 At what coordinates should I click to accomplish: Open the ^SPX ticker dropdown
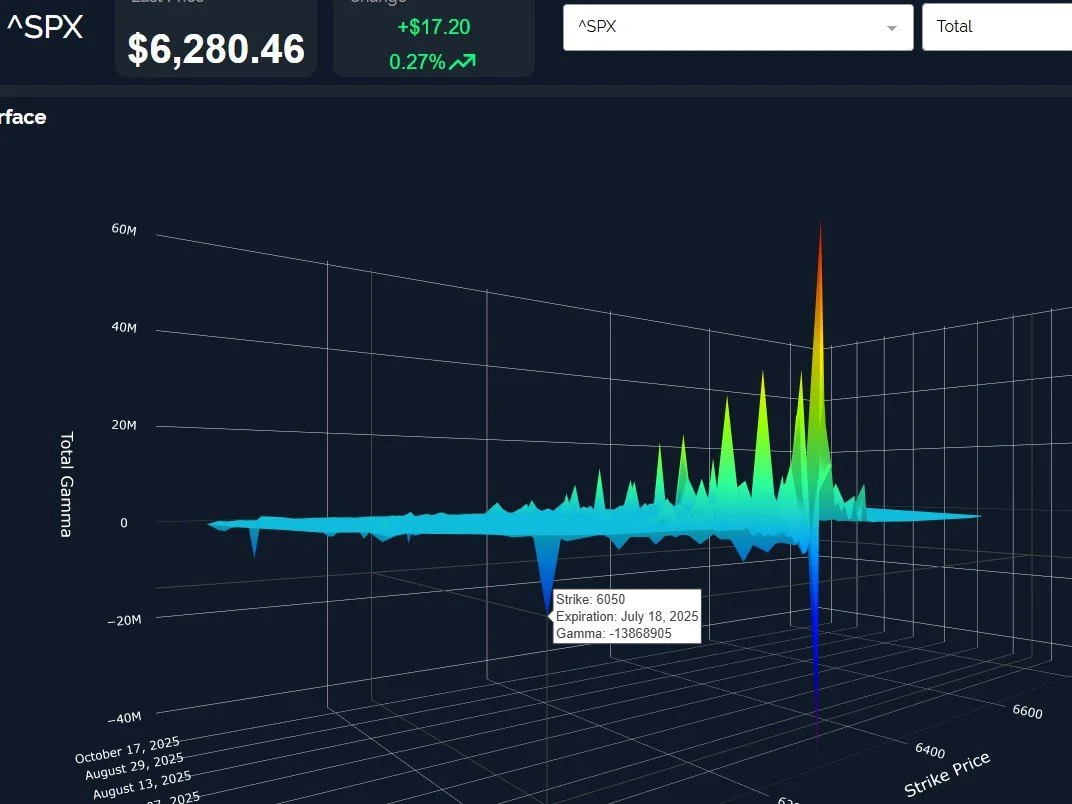click(738, 27)
